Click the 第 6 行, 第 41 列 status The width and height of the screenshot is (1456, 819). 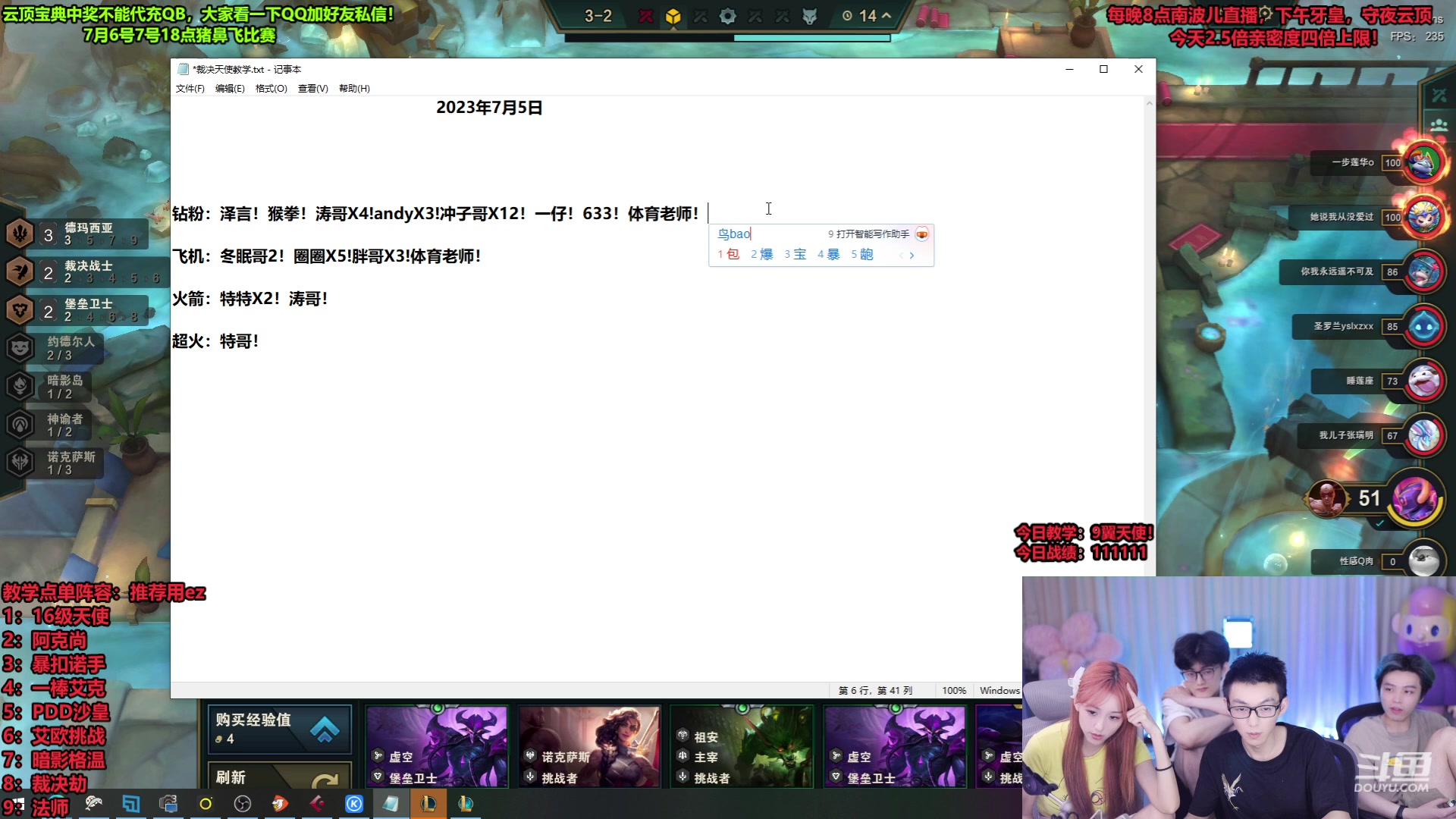click(875, 690)
